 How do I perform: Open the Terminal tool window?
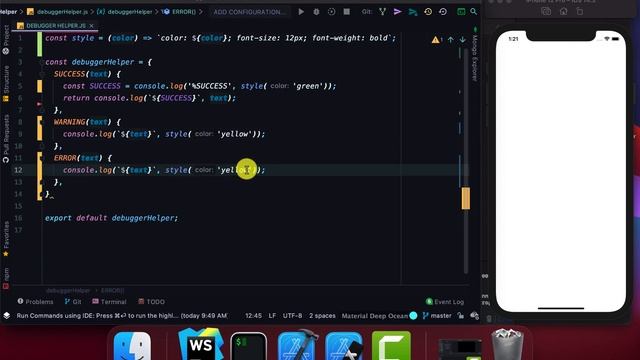(x=109, y=302)
